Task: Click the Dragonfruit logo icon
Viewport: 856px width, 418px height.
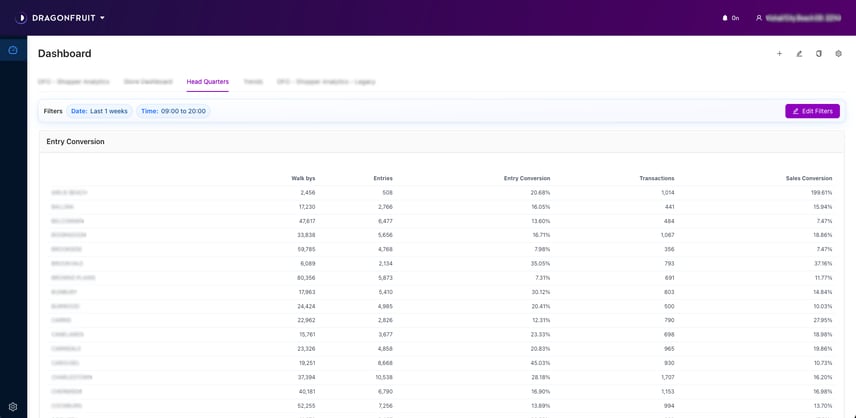Action: point(21,18)
